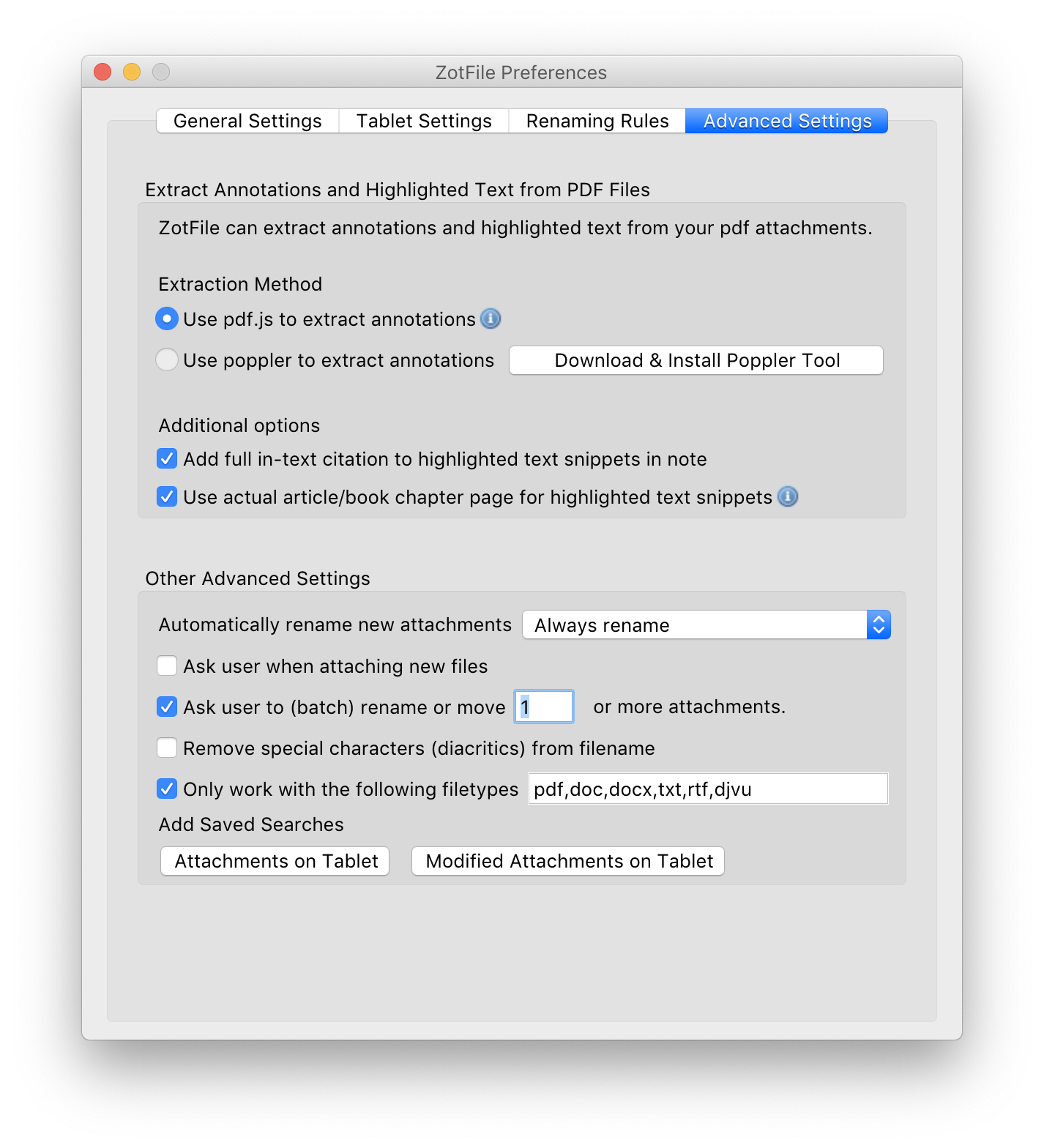
Task: Toggle 'Only work with the following filetypes'
Action: tap(167, 789)
